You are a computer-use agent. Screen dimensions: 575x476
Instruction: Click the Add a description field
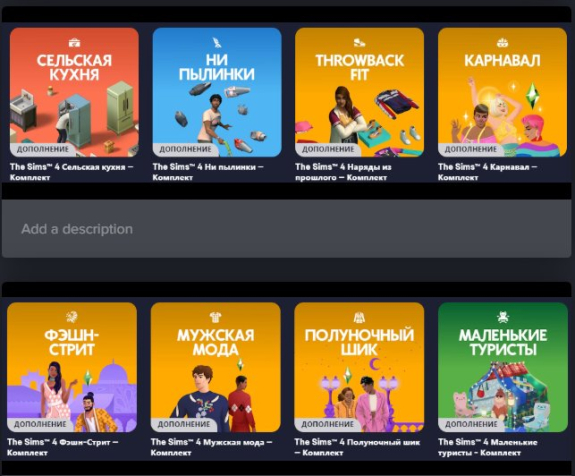click(x=286, y=229)
